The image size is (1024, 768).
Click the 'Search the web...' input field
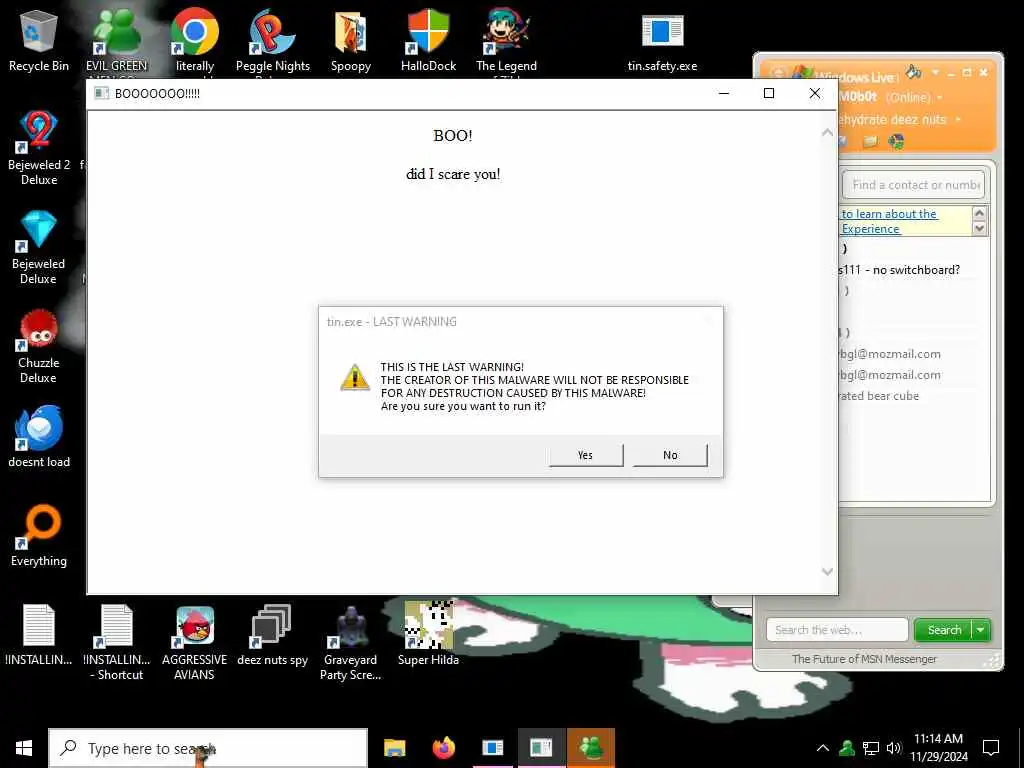(x=837, y=630)
